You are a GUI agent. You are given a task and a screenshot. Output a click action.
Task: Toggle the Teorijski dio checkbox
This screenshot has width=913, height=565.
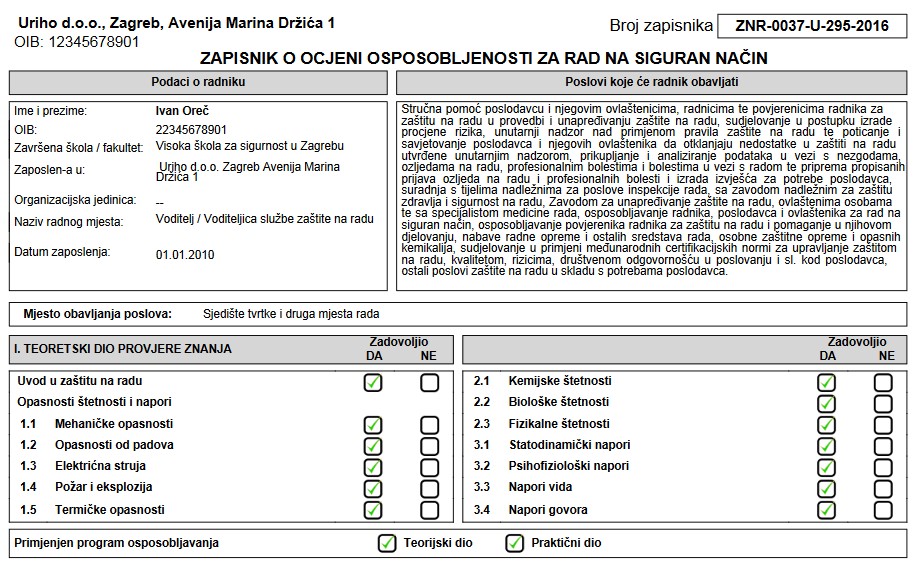click(387, 544)
